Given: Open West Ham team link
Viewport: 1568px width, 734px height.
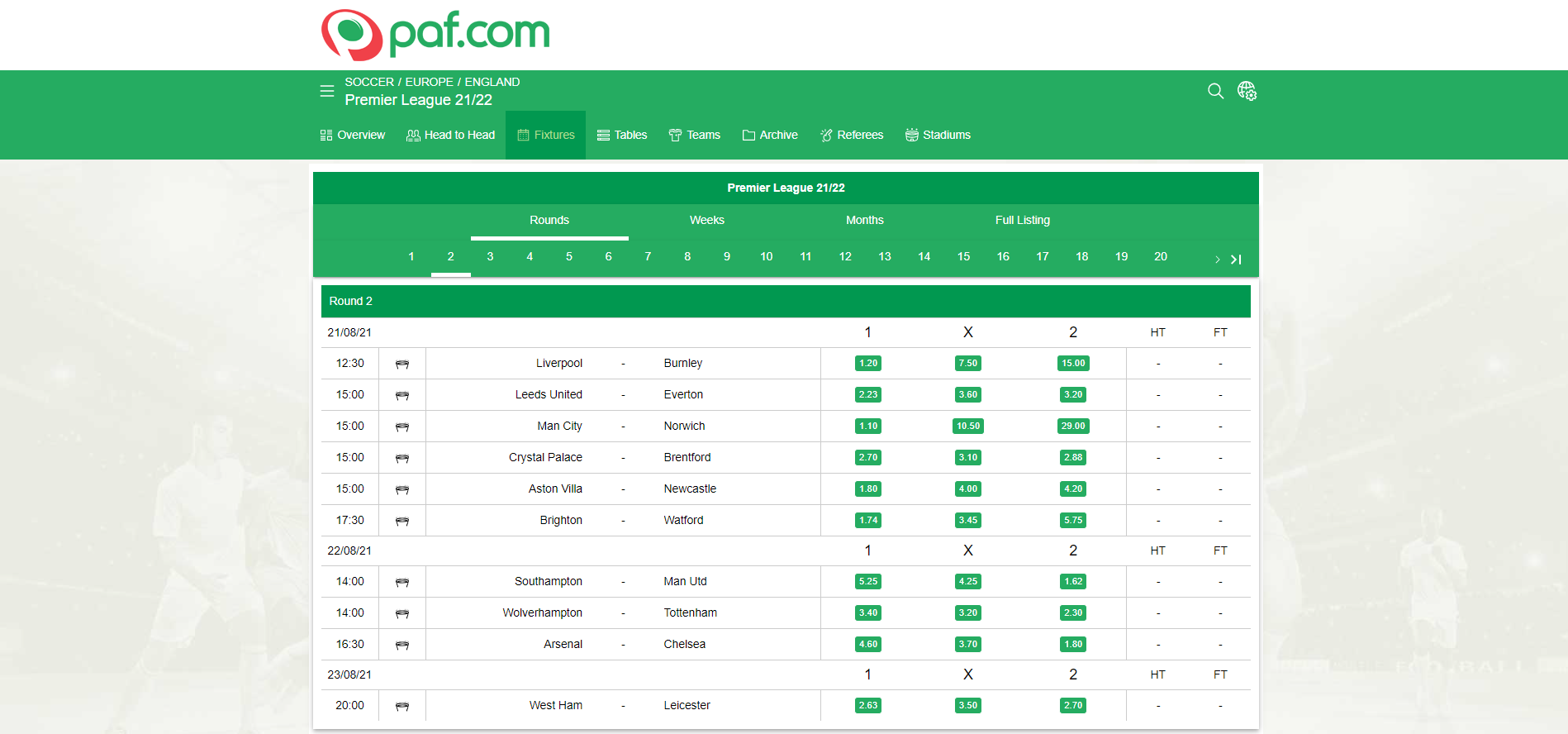Looking at the screenshot, I should [556, 705].
